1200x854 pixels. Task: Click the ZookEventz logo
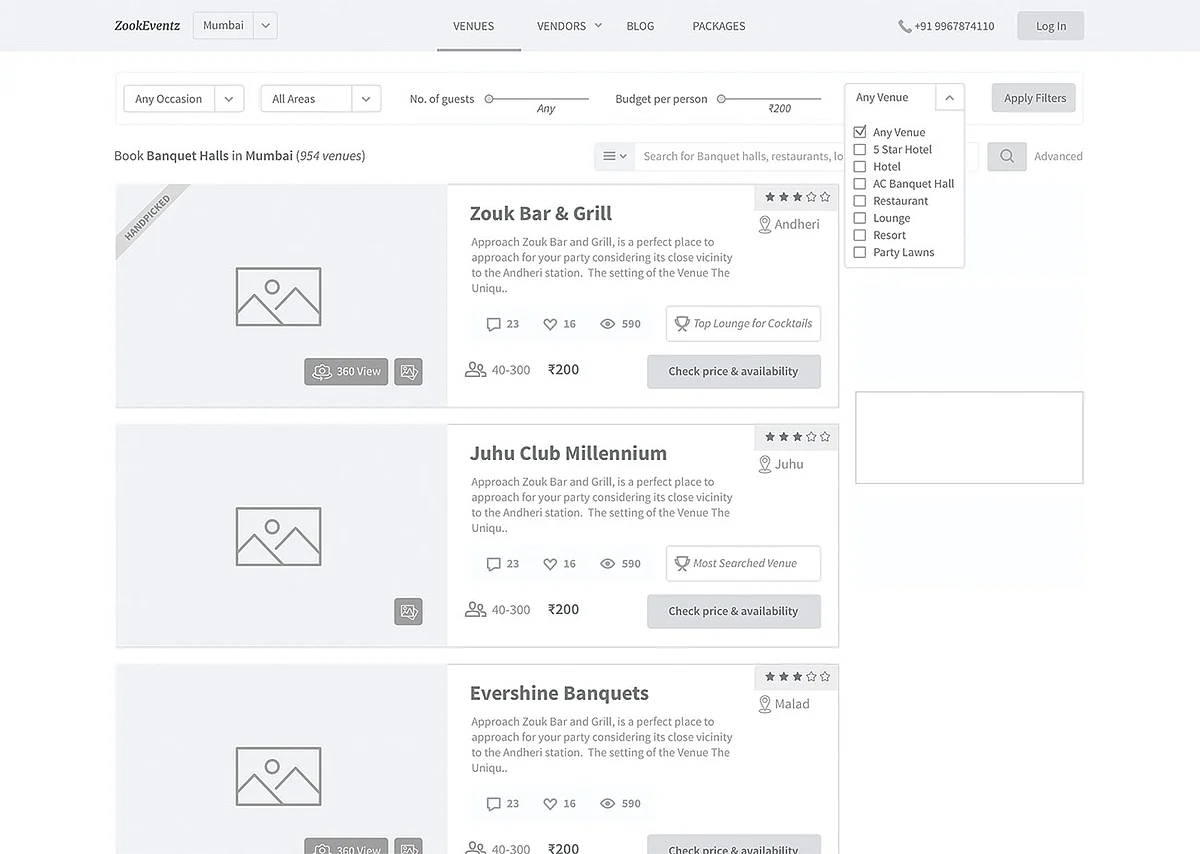click(x=147, y=26)
